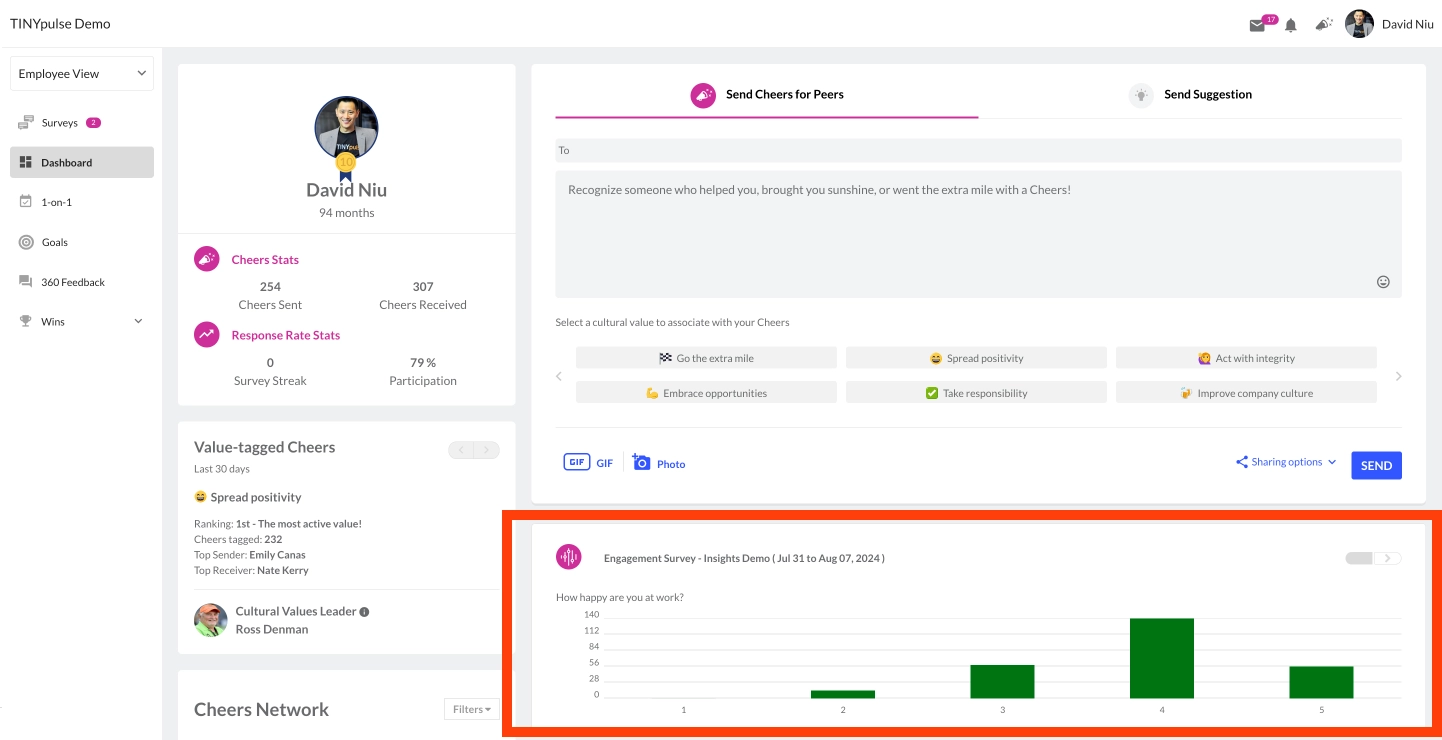Open the inbox showing 17 unread messages
The image size is (1442, 740).
coord(1259,23)
